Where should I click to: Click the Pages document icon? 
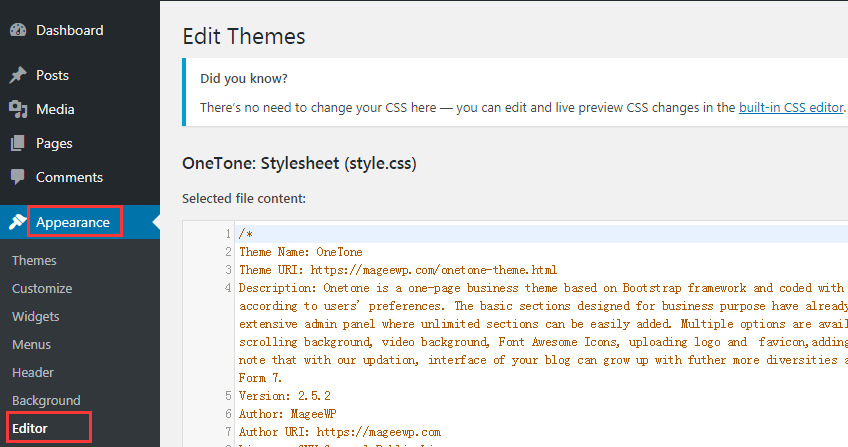[18, 143]
